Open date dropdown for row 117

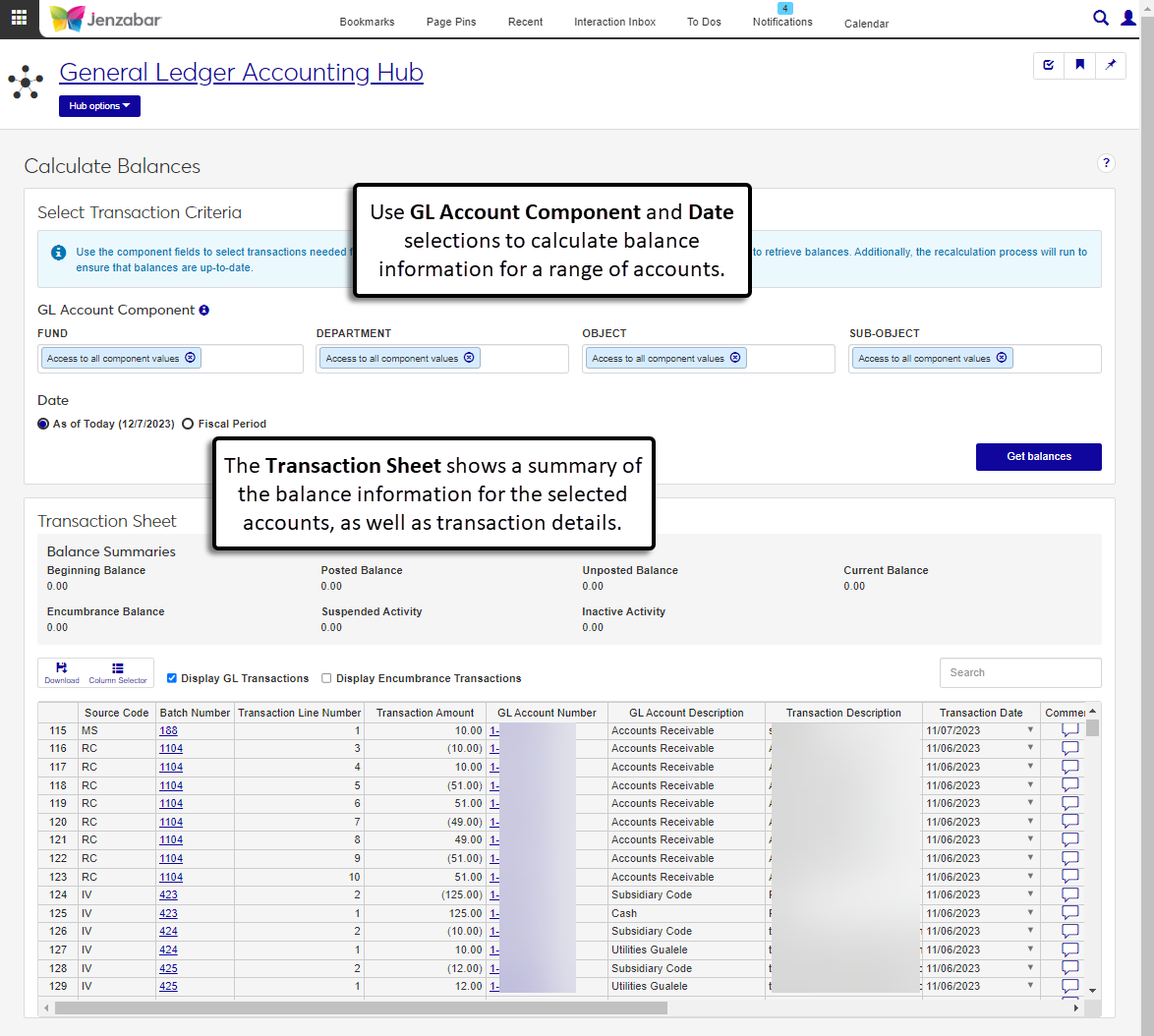[1030, 766]
